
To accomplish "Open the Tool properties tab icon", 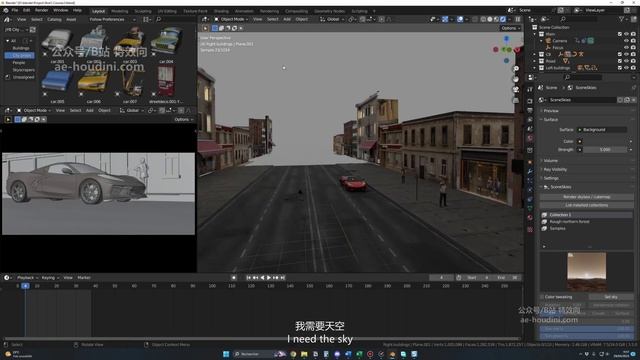I will [530, 90].
